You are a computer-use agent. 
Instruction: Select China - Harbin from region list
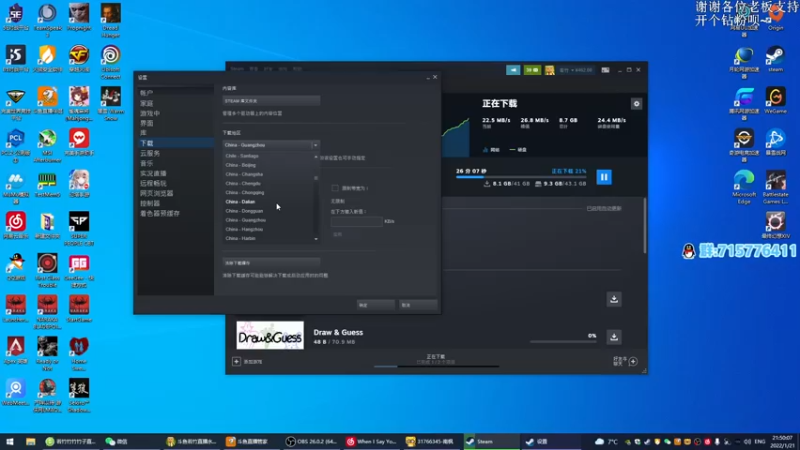241,238
